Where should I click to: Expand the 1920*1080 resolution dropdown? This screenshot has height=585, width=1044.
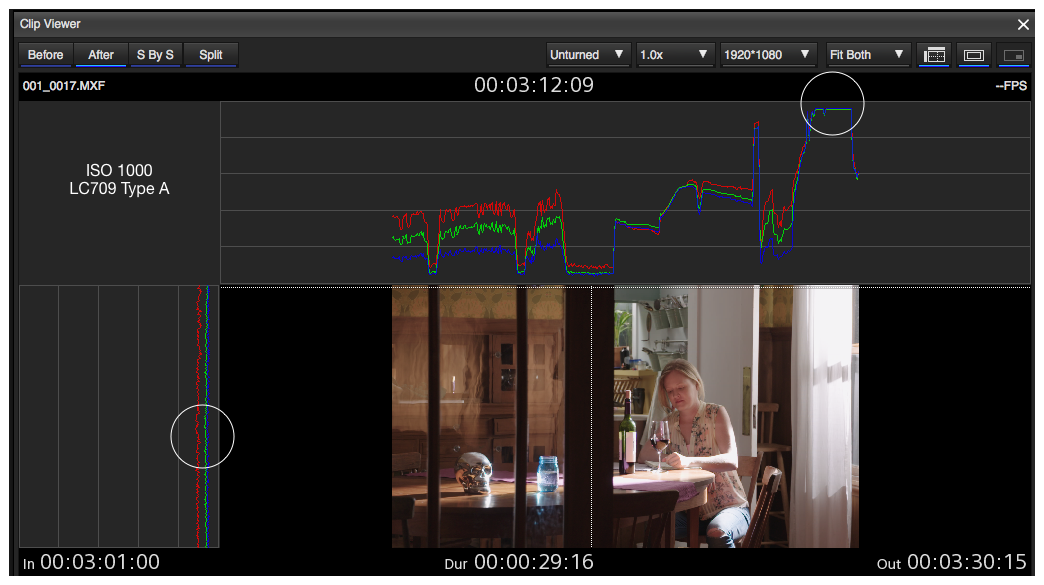point(768,55)
